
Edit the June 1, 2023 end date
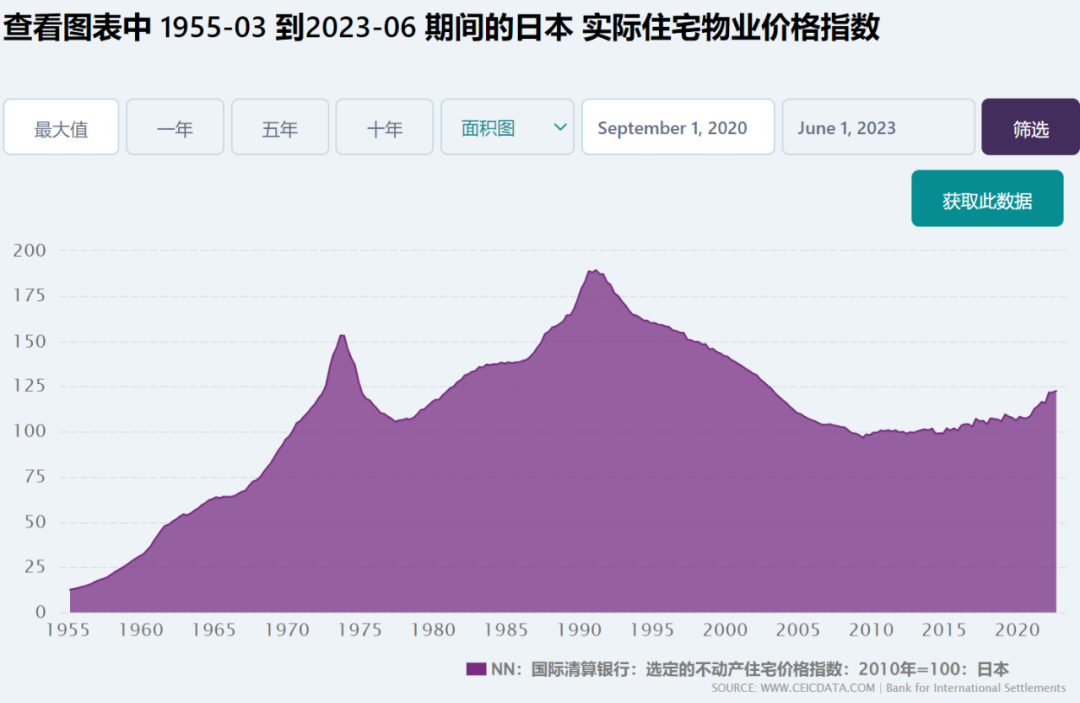pos(878,127)
